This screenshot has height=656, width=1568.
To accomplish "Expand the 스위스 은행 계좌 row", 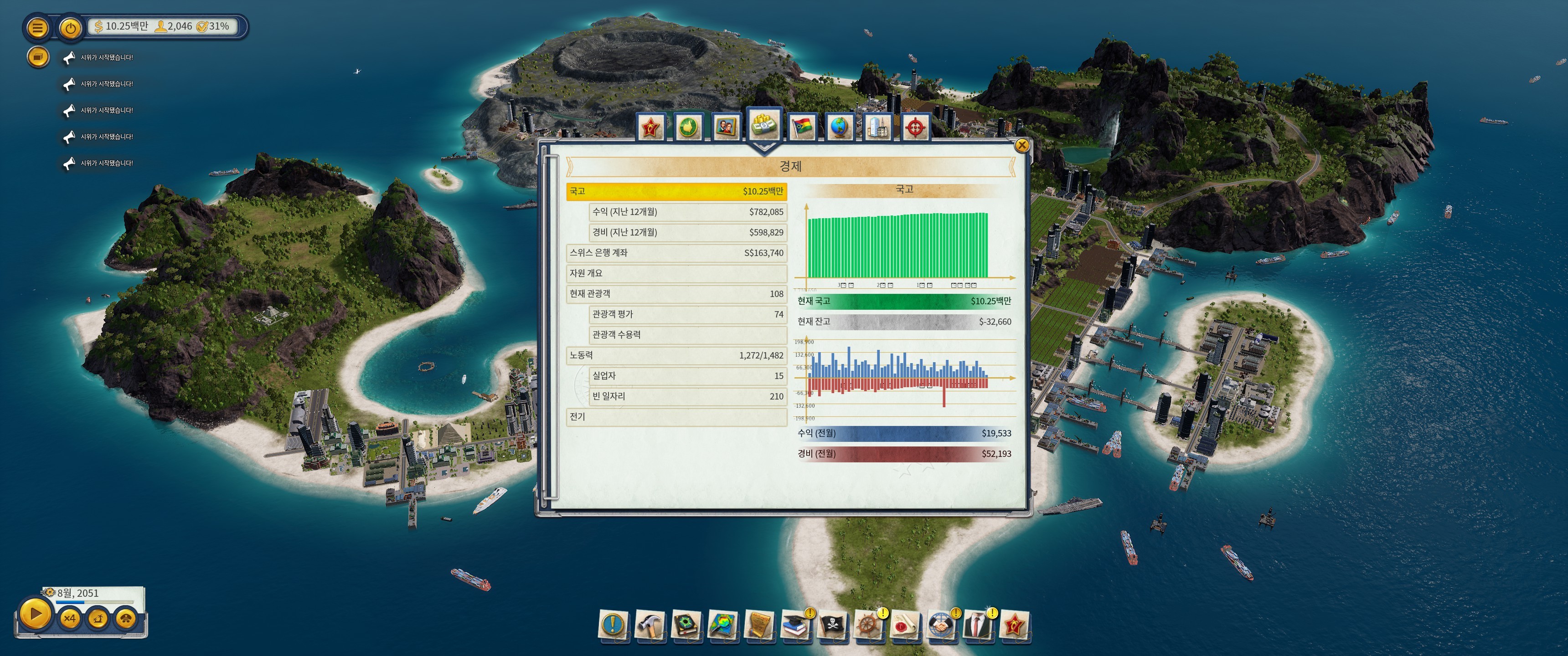I will click(x=676, y=252).
